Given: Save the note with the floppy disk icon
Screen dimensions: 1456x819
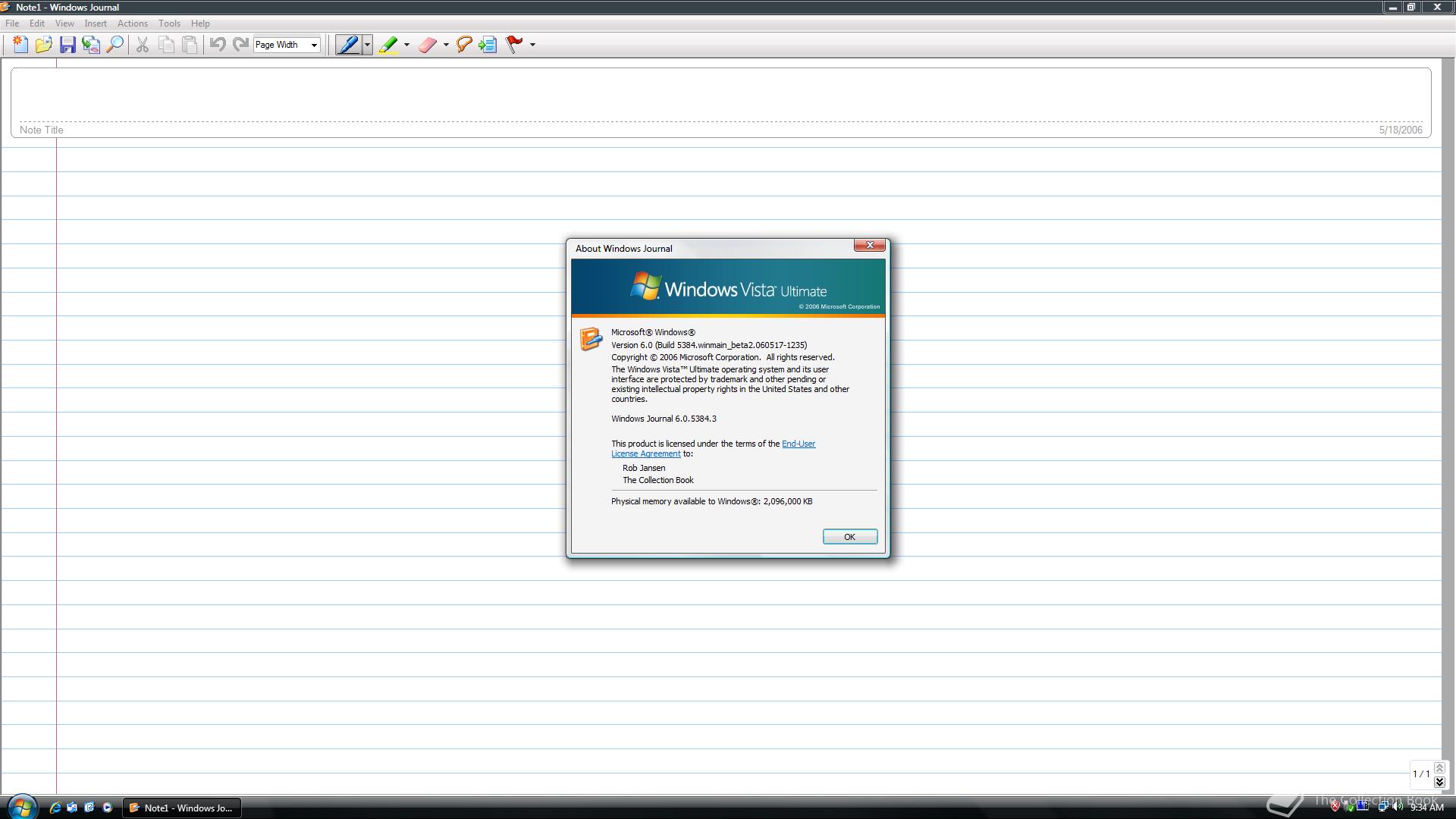Looking at the screenshot, I should pyautogui.click(x=67, y=45).
